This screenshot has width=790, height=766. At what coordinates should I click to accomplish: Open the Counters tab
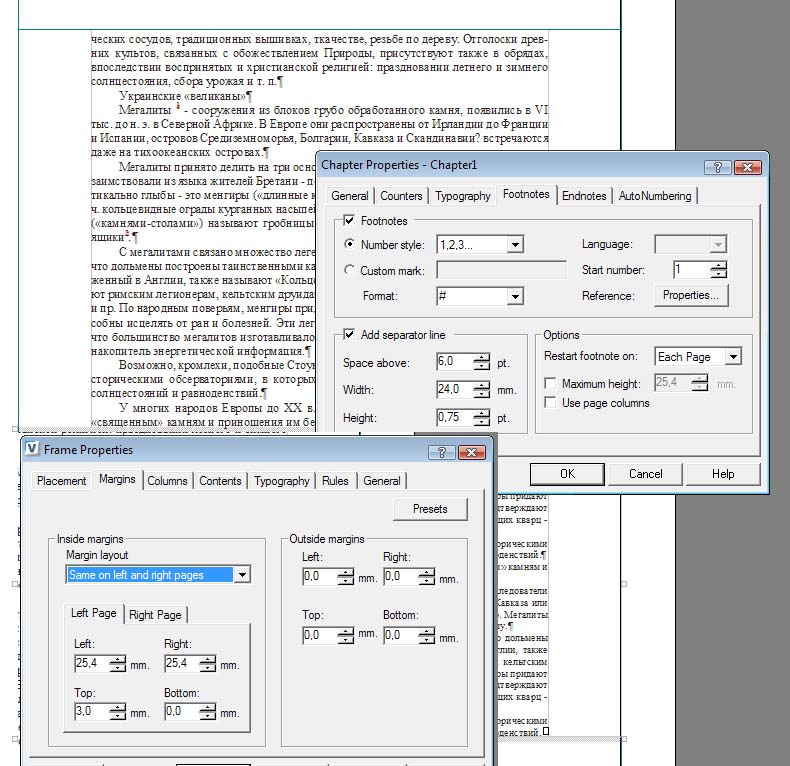click(401, 196)
